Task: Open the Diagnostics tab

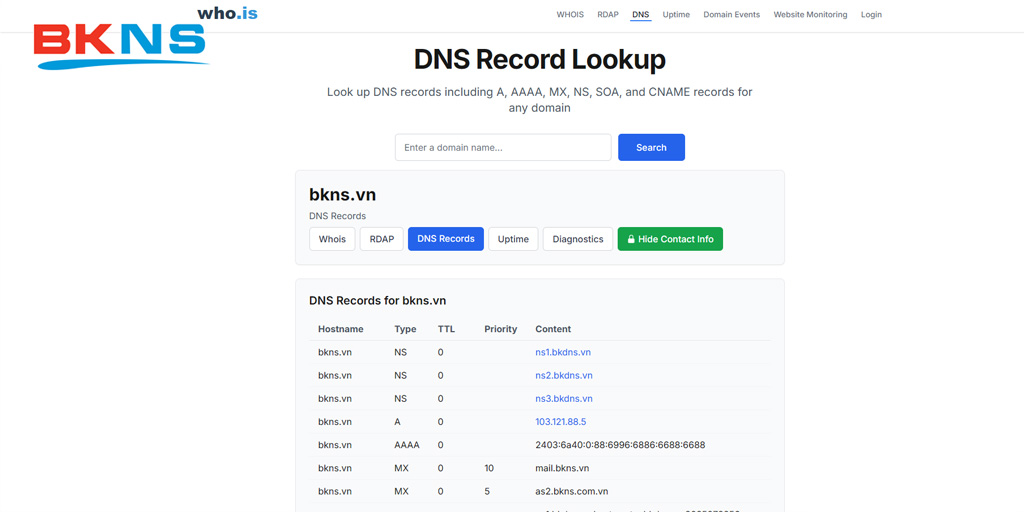Action: point(578,240)
